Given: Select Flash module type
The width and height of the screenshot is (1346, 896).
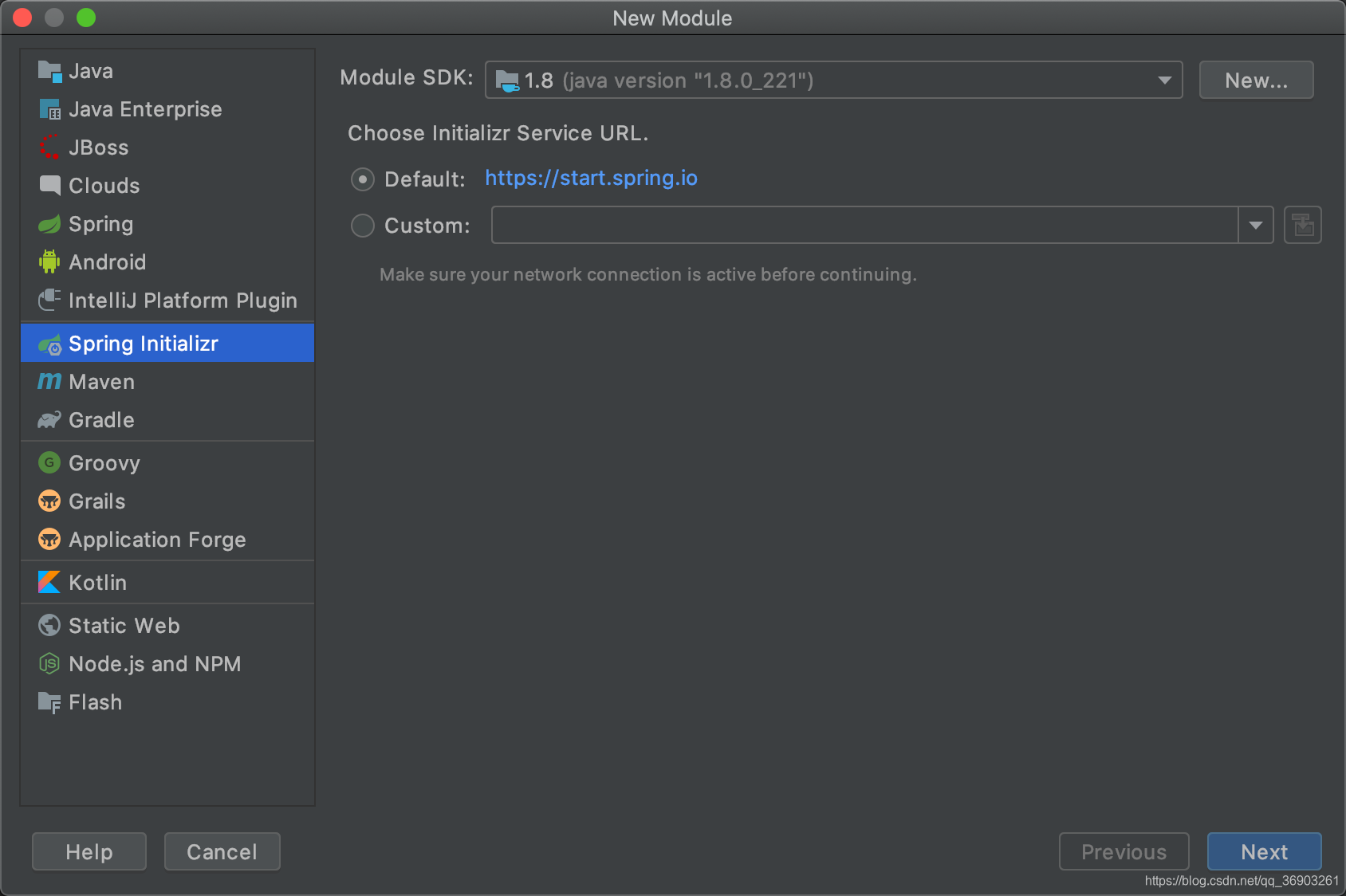Looking at the screenshot, I should click(x=167, y=702).
